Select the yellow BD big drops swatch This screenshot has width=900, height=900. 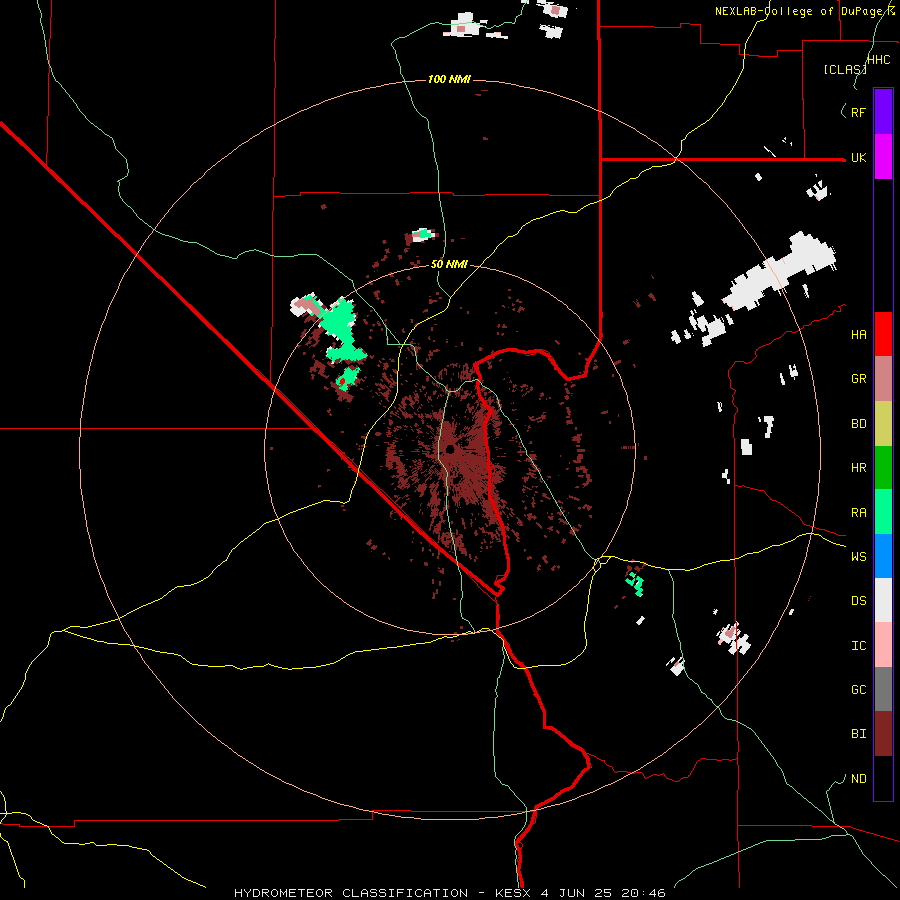(x=883, y=424)
